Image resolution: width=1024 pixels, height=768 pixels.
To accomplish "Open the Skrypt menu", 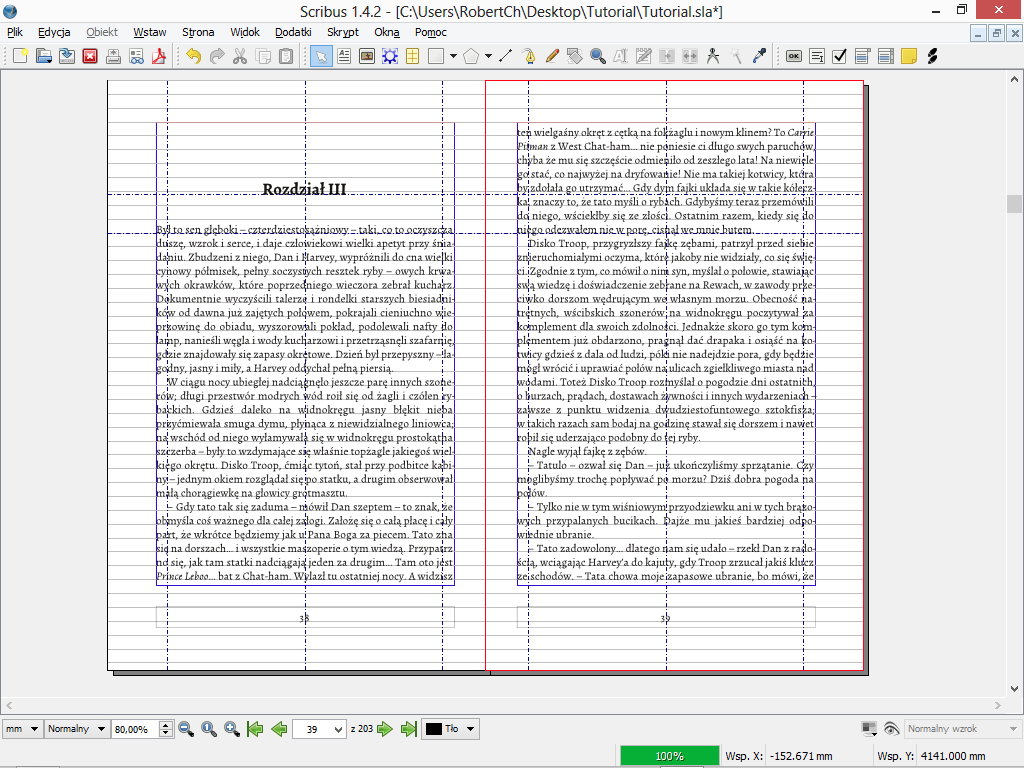I will 343,32.
